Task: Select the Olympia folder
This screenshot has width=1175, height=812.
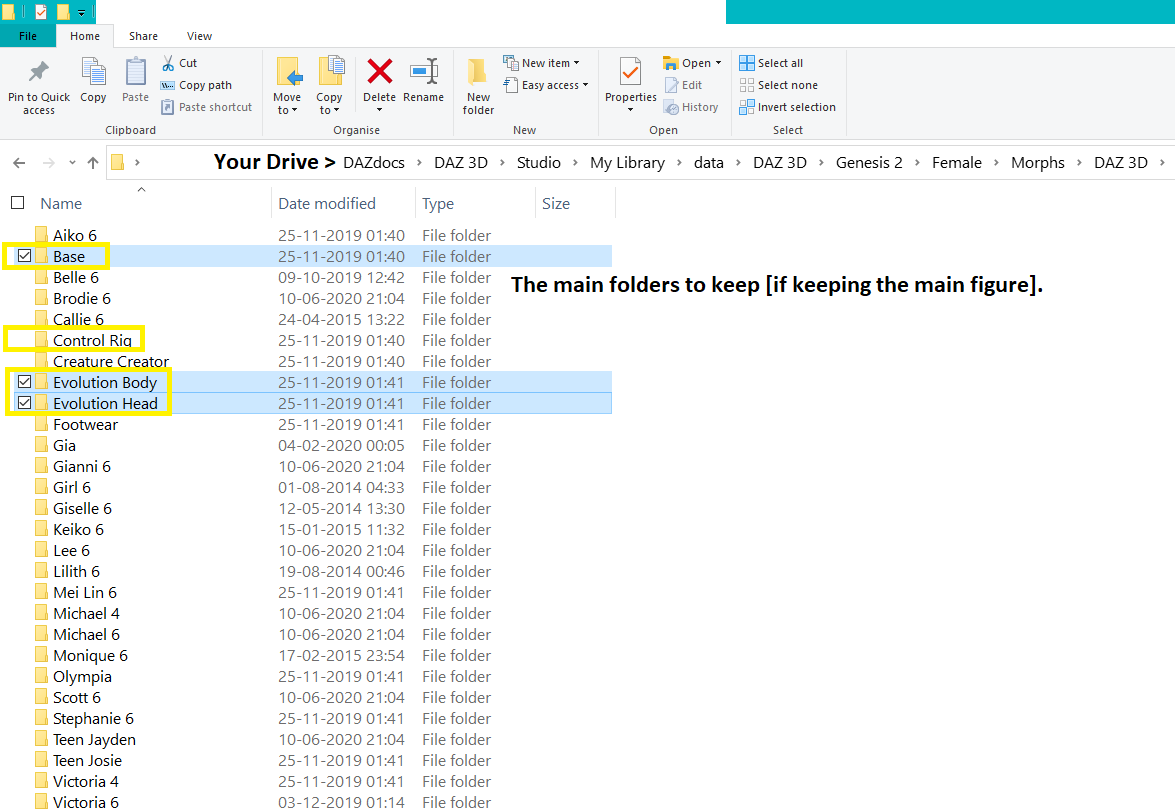Action: pyautogui.click(x=82, y=676)
